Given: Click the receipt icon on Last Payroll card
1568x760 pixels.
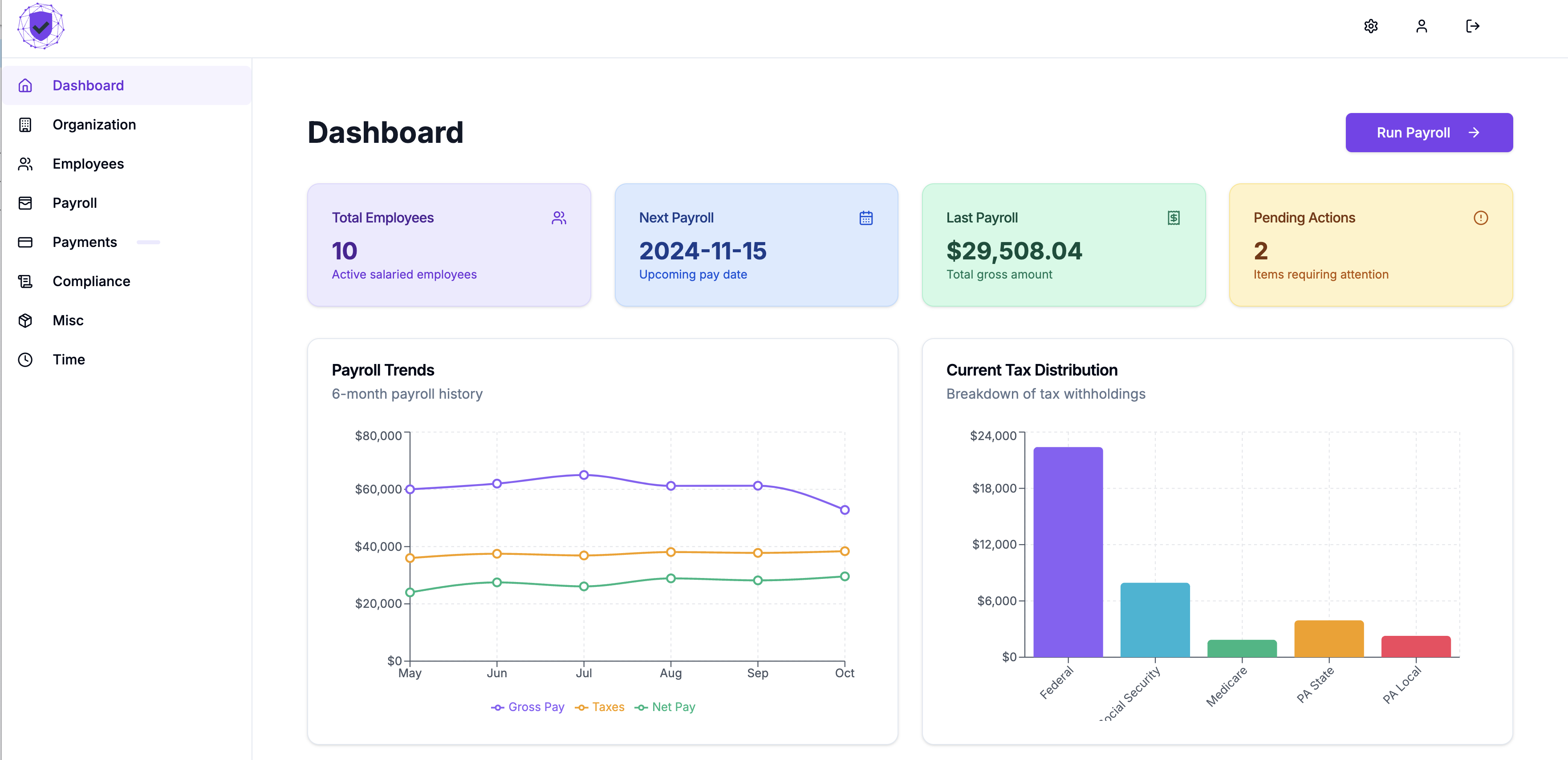Looking at the screenshot, I should [1174, 218].
